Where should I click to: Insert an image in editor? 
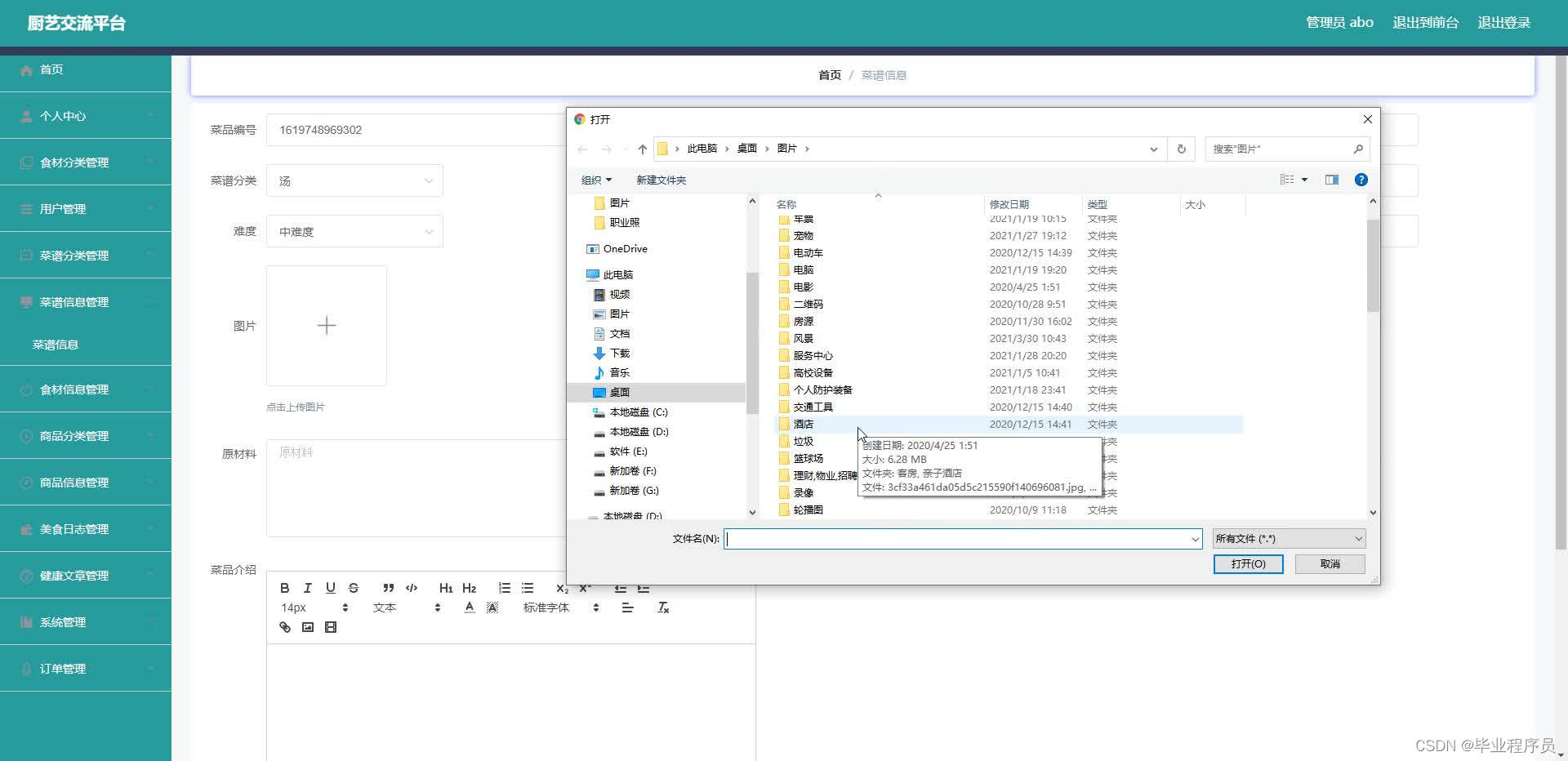307,627
